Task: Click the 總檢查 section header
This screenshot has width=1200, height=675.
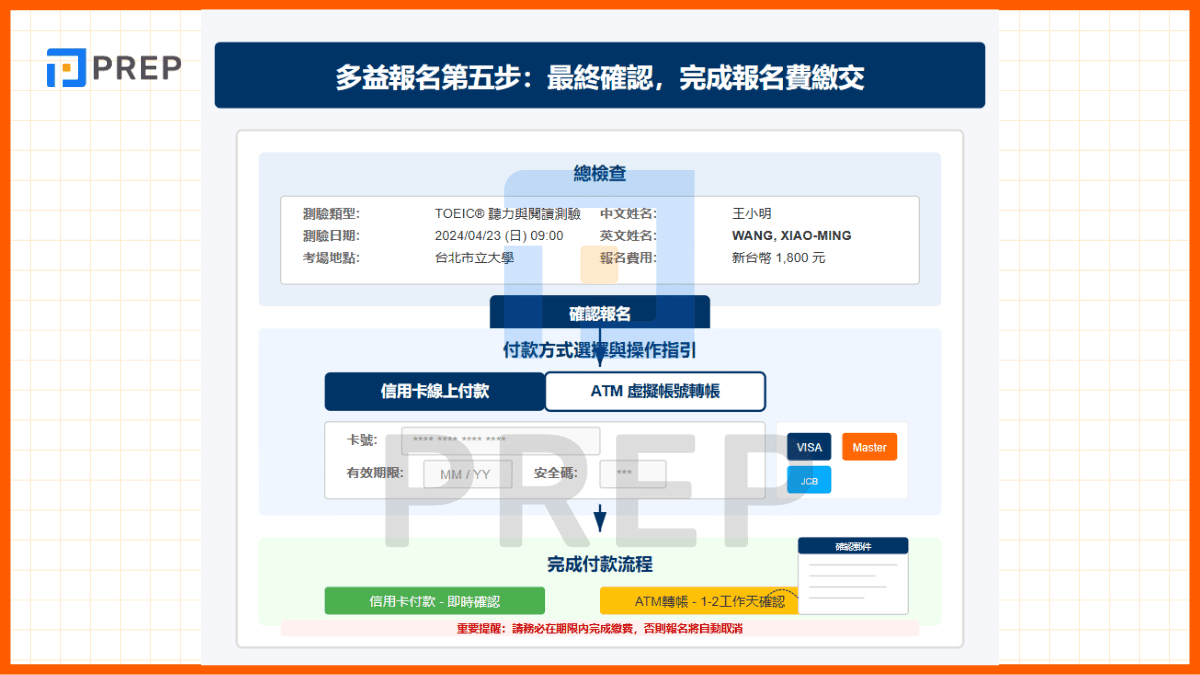Action: [599, 173]
